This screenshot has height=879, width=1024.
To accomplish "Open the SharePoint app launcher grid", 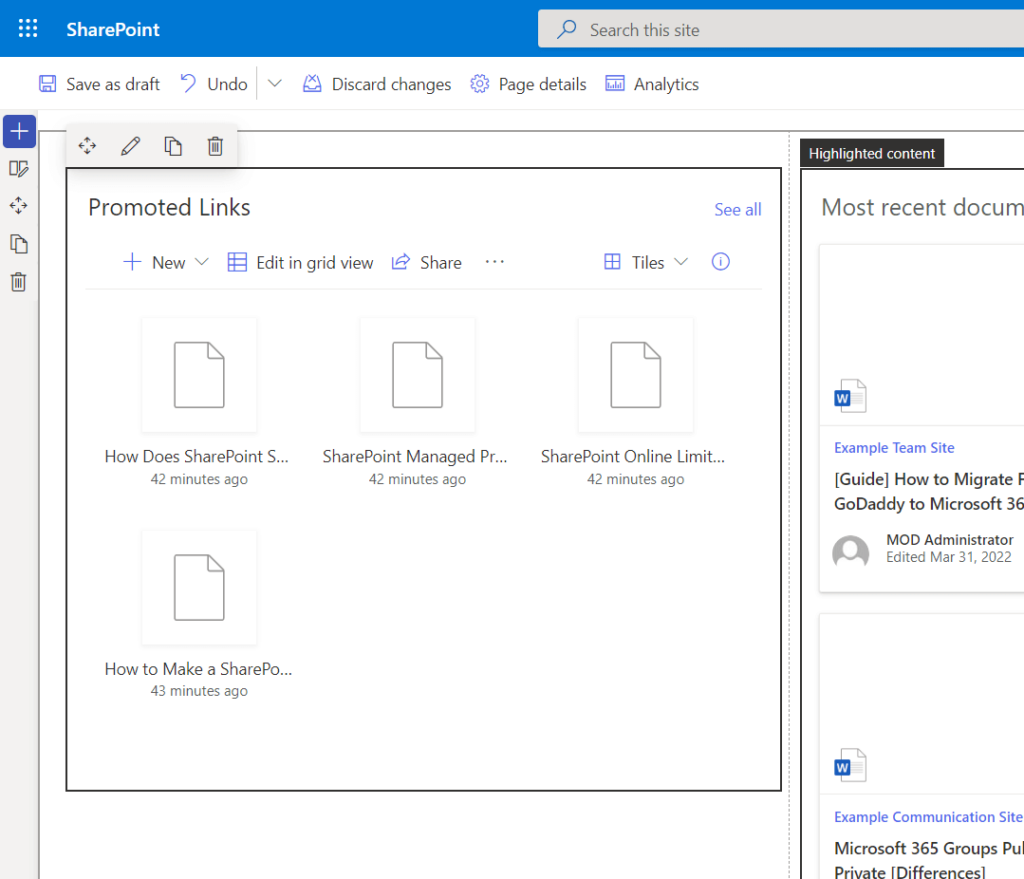I will (28, 29).
